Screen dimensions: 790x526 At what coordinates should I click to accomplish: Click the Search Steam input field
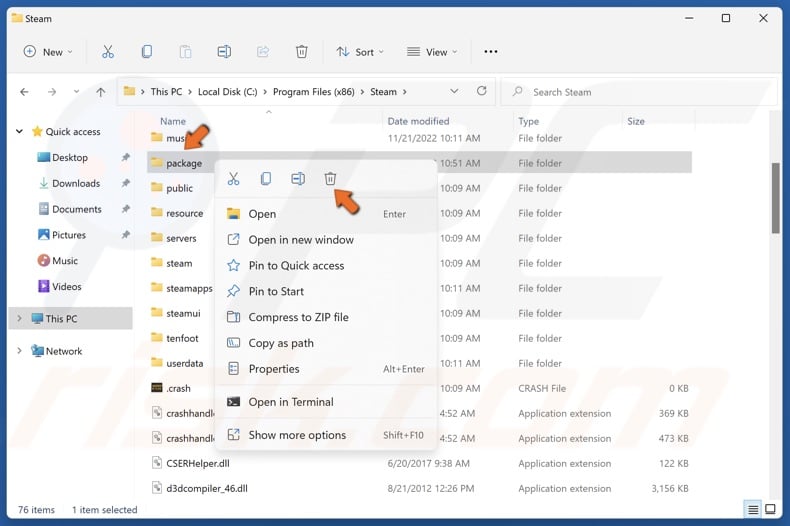[x=639, y=92]
